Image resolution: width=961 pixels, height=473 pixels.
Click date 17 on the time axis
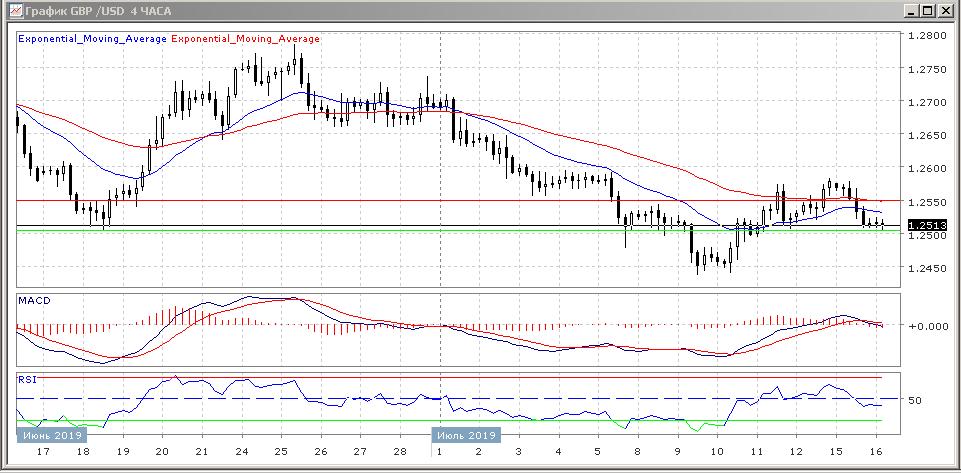click(44, 452)
